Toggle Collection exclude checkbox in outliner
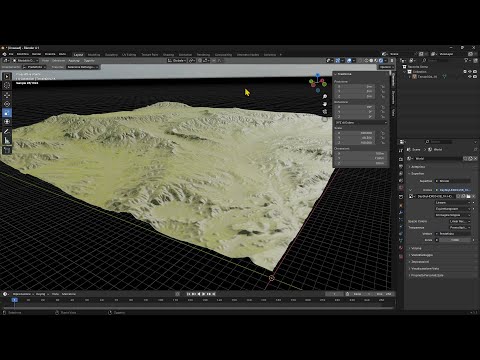Screen dimensions: 480x360 pos(465,72)
